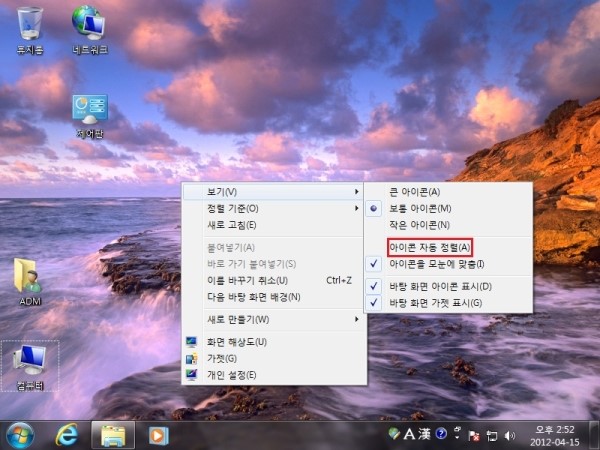Click the taskbar clock showing 오후 2:52

coord(555,434)
